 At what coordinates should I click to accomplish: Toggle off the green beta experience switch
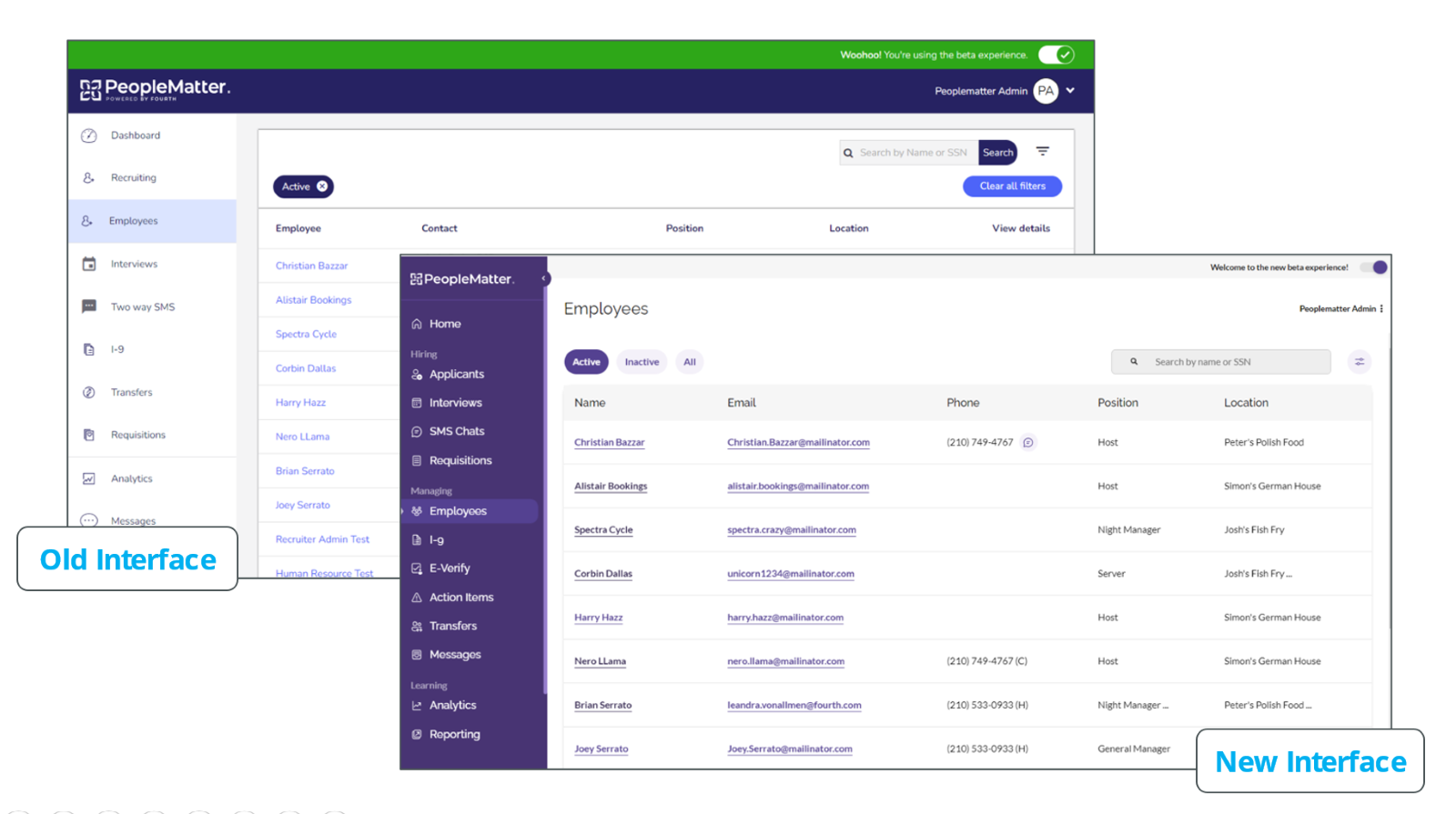pos(1057,55)
